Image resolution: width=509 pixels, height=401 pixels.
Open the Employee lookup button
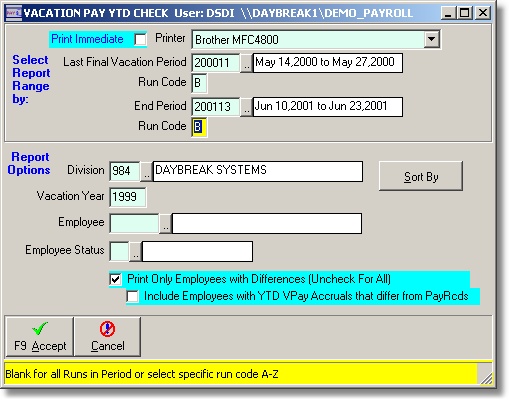pos(165,223)
